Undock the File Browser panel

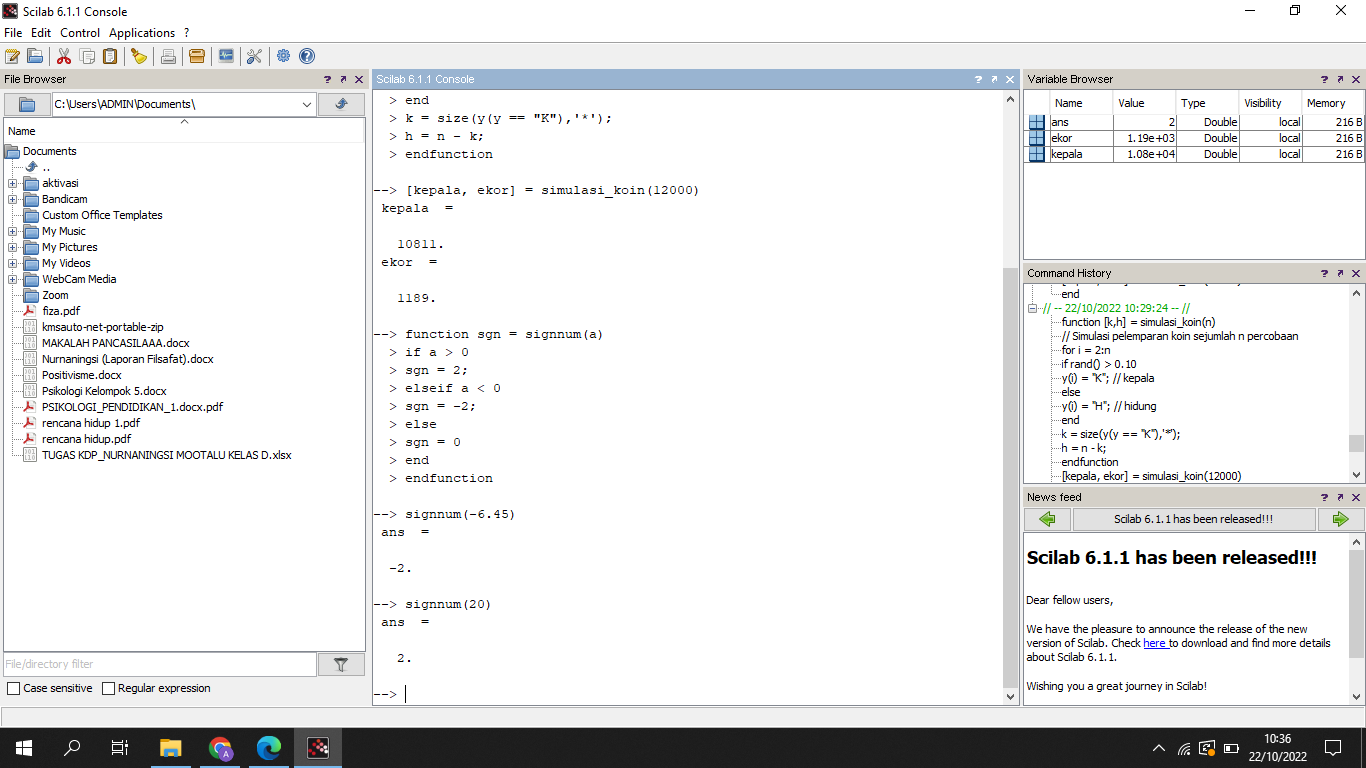click(x=343, y=79)
